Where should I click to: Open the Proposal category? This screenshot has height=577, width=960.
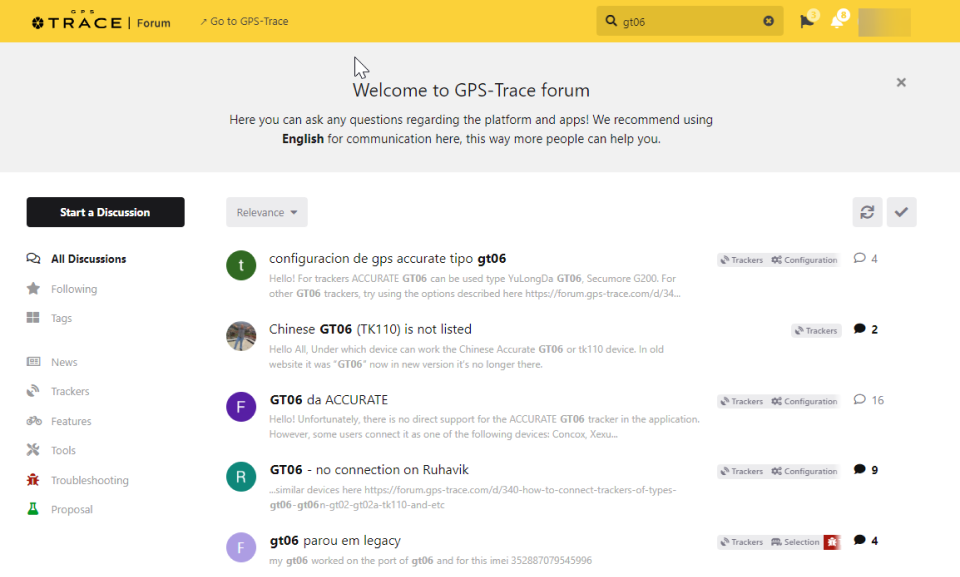72,510
